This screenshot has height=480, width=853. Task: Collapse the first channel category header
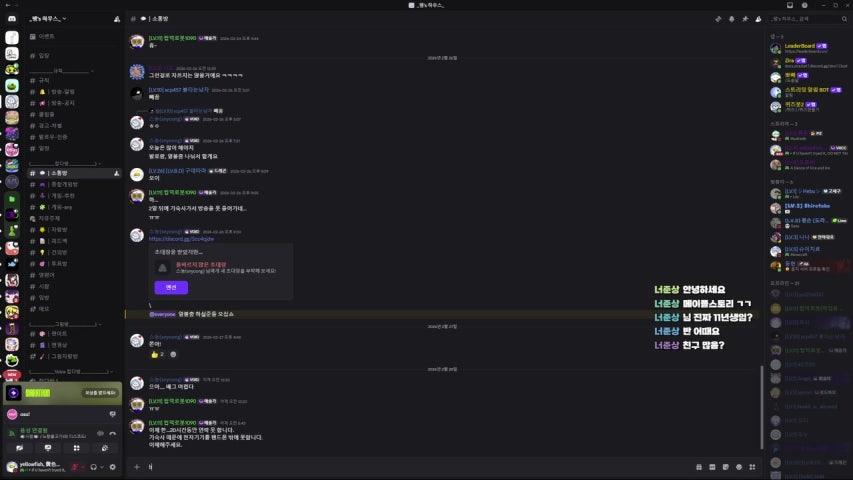61,71
